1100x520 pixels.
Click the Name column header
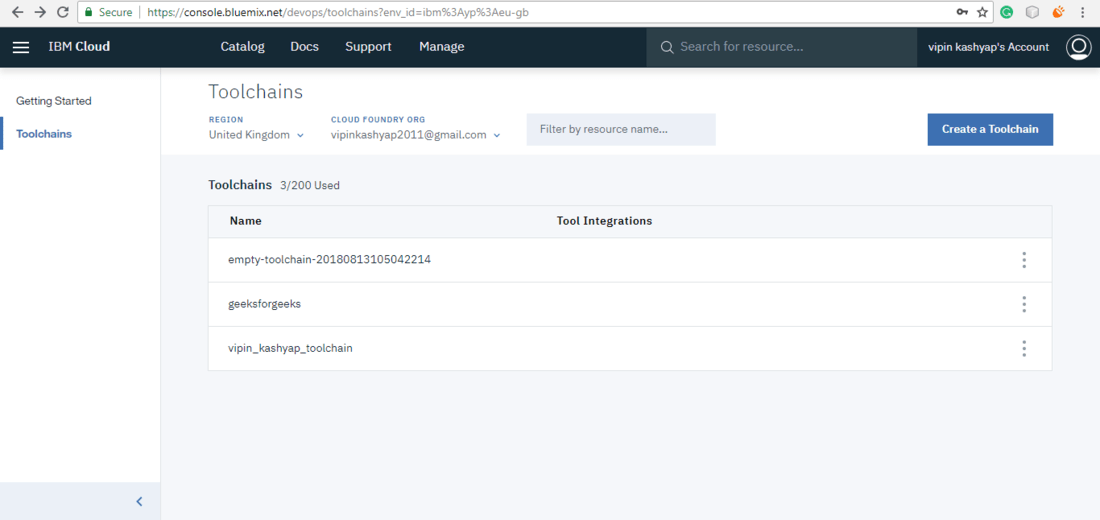[x=246, y=221]
